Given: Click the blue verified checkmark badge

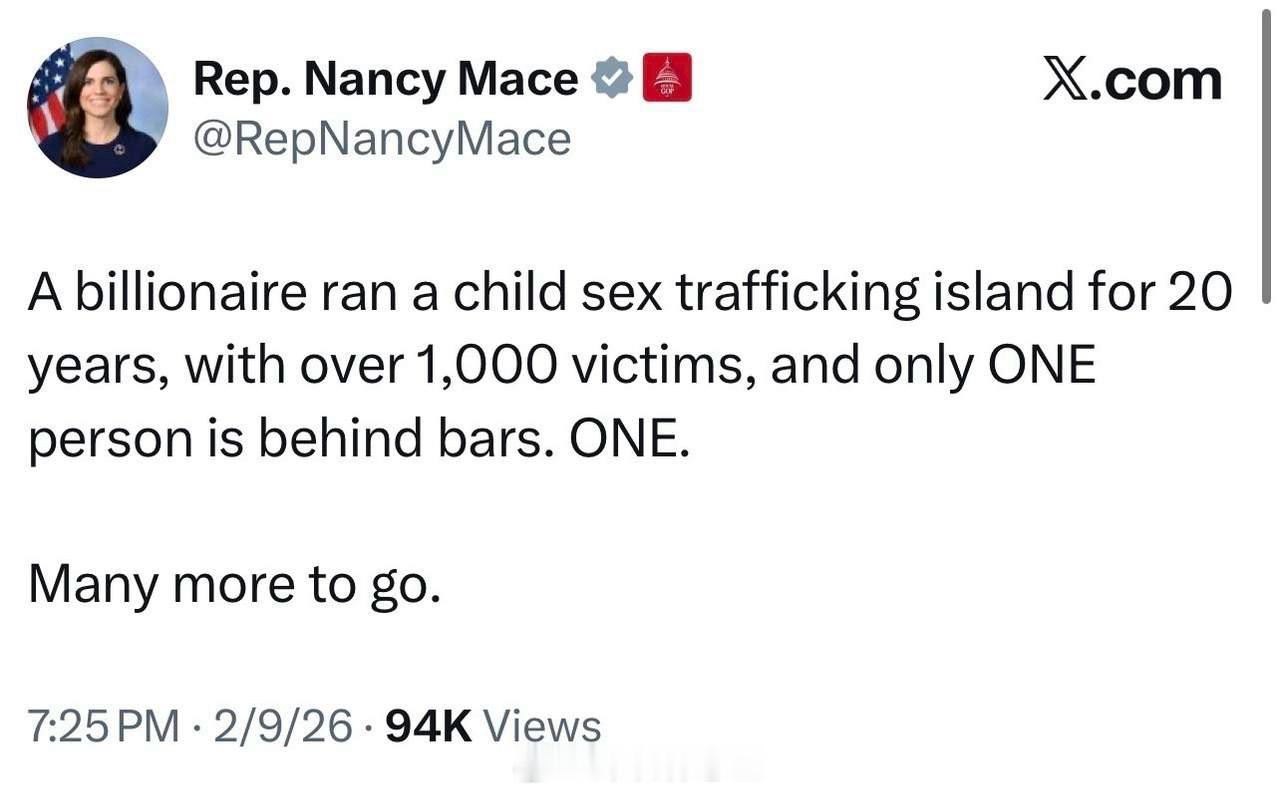Looking at the screenshot, I should tap(611, 78).
